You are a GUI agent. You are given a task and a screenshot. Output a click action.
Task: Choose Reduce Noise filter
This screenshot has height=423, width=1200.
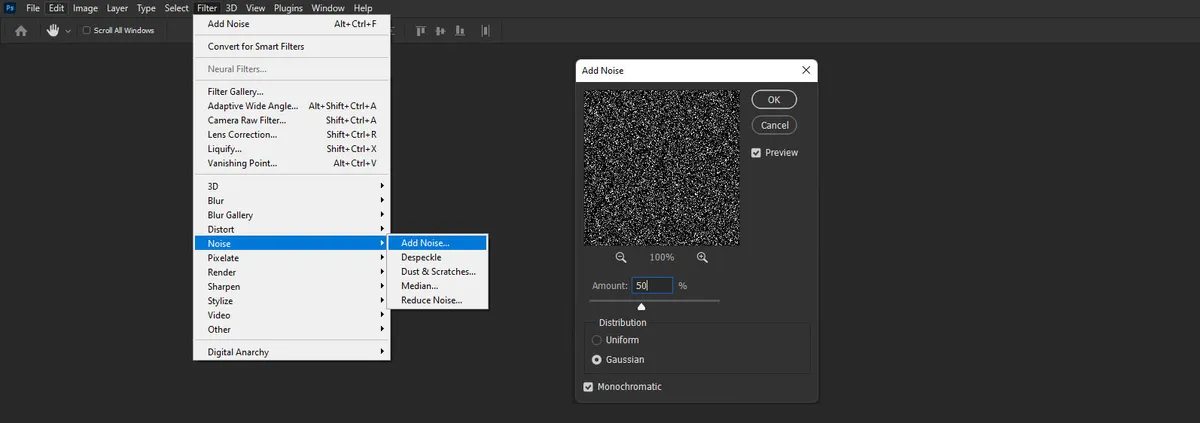[437, 300]
